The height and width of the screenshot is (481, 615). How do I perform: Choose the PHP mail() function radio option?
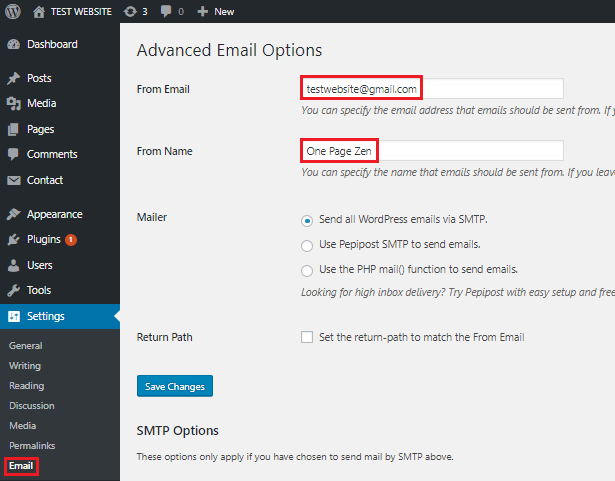(307, 271)
